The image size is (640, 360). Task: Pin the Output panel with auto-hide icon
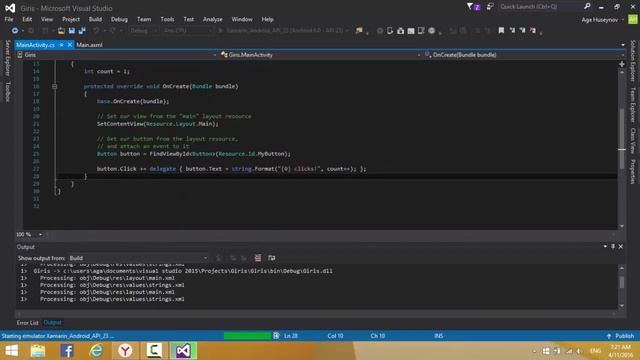coord(613,247)
